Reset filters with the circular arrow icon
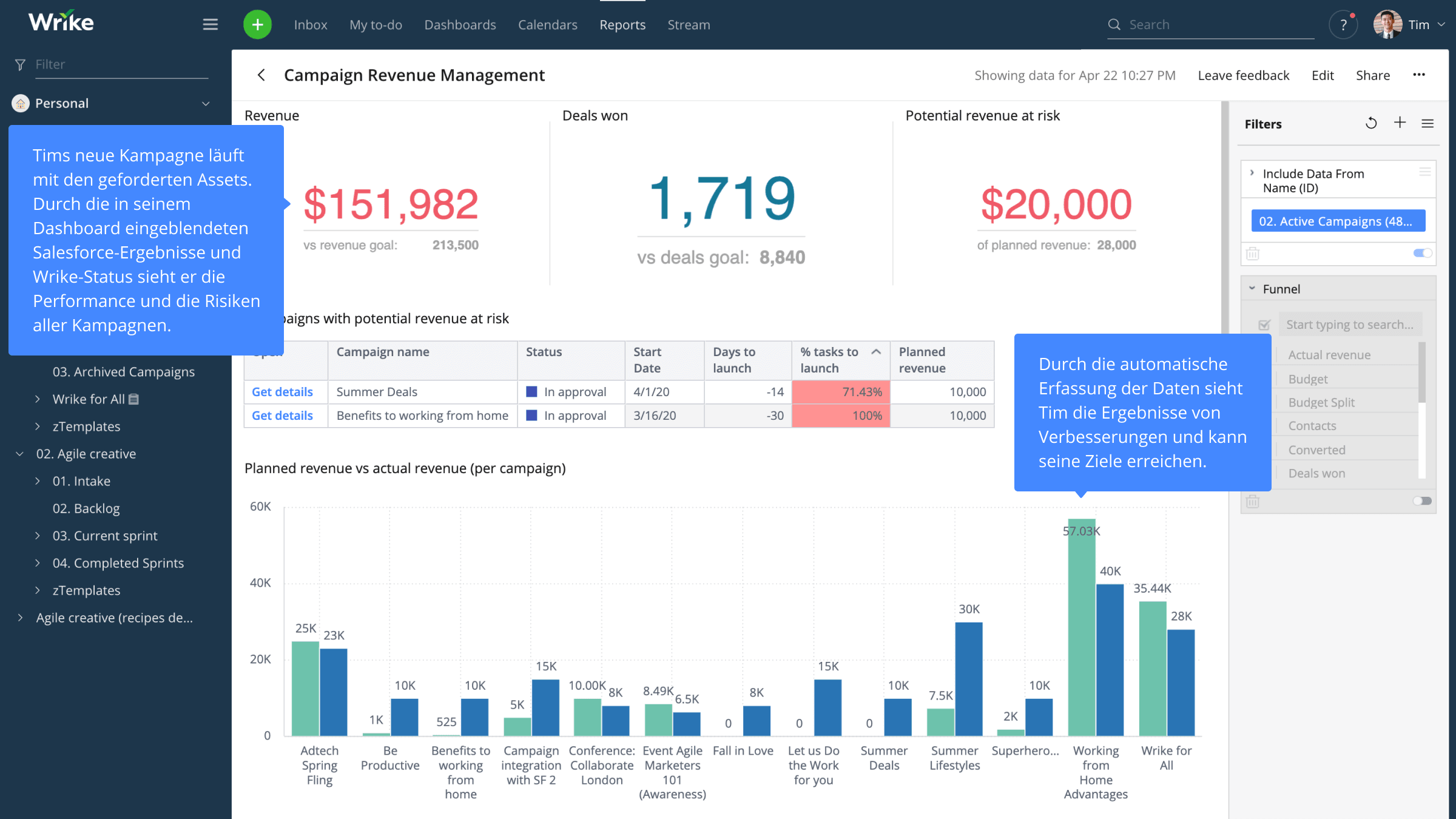 (1371, 123)
